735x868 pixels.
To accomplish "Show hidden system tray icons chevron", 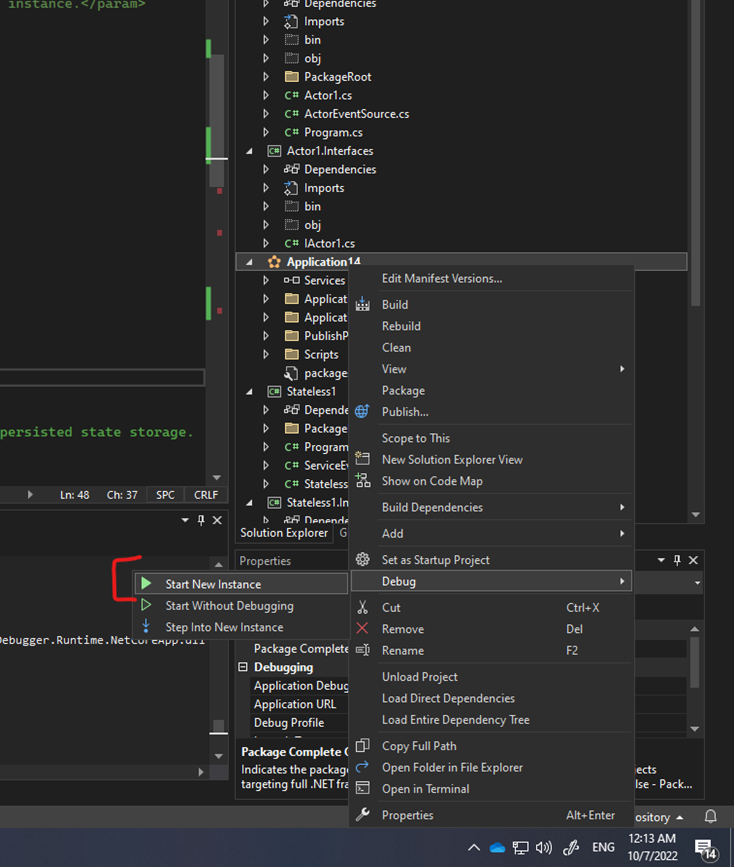I will 474,847.
